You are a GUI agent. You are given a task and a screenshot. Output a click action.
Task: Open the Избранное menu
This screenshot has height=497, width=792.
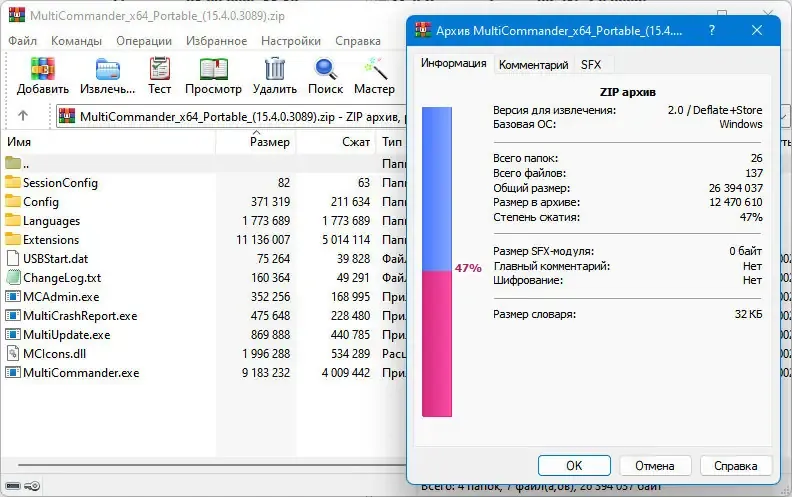(216, 41)
